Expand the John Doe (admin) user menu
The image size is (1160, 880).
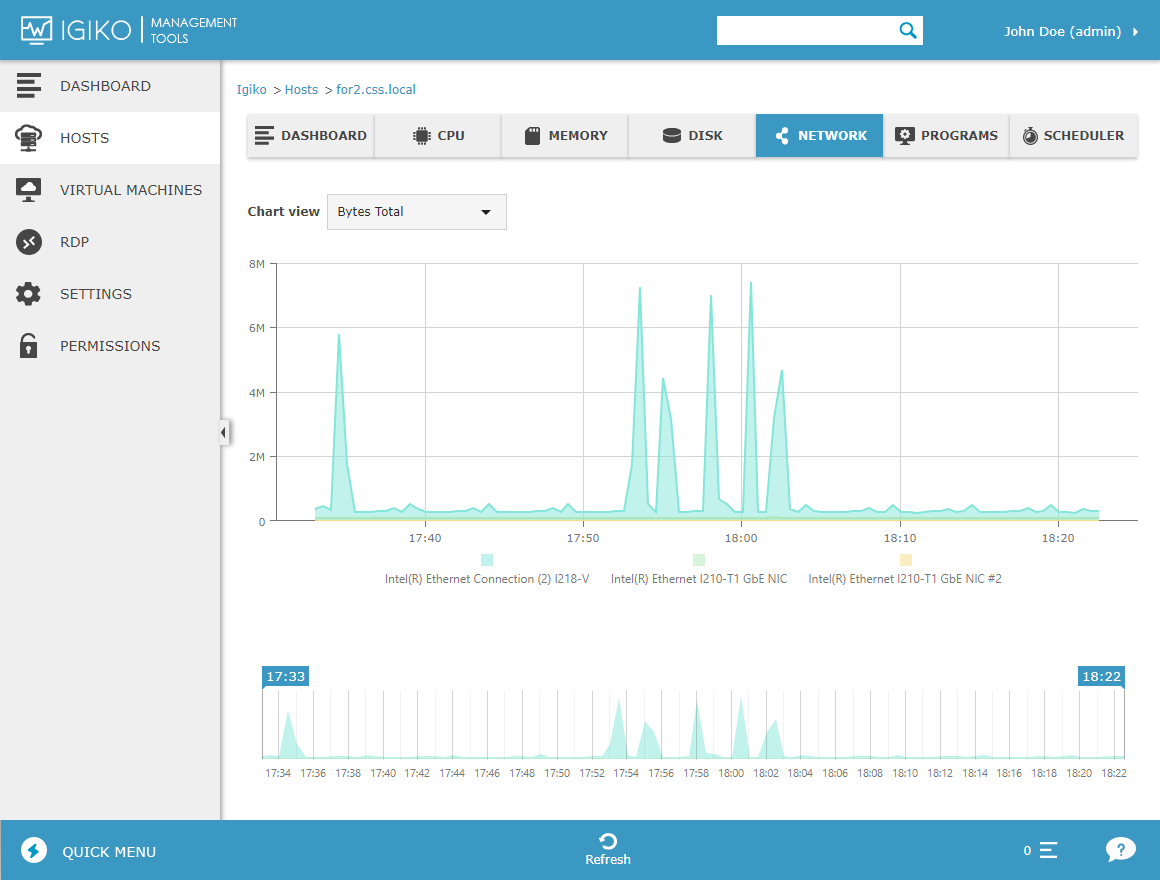coord(1070,31)
